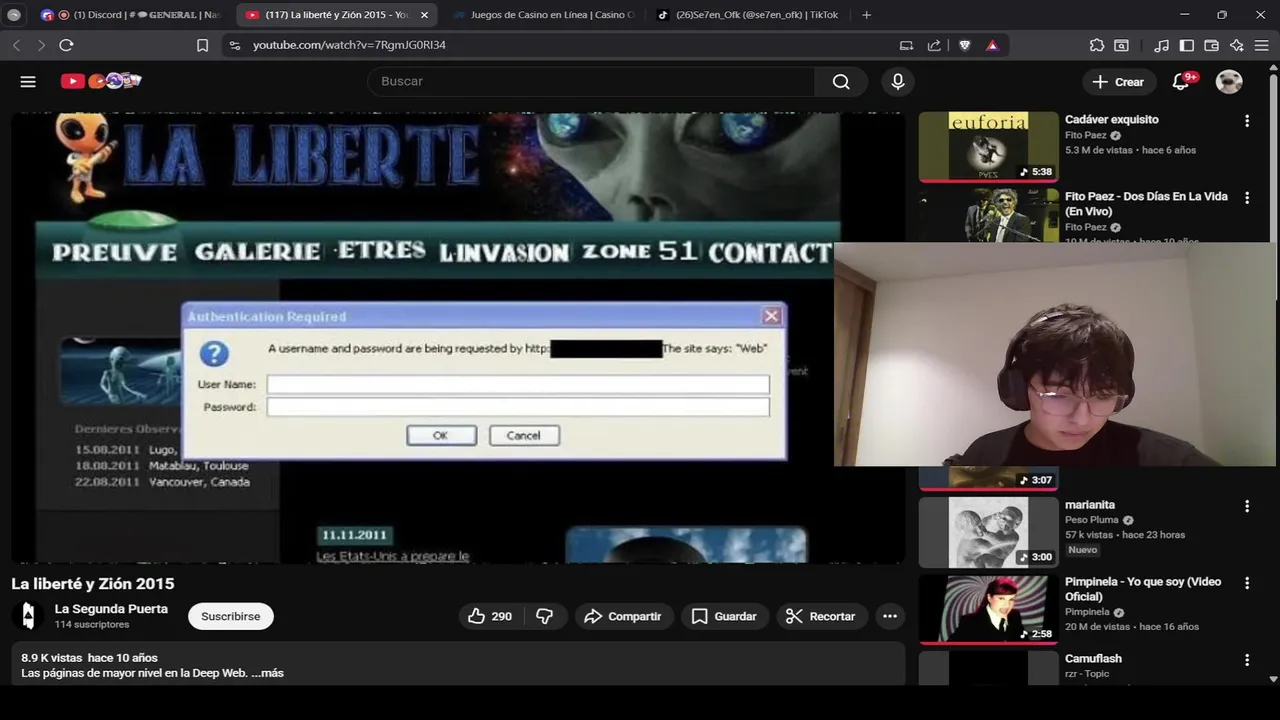Open the Brave main menu
Viewport: 1280px width, 720px height.
click(x=1261, y=45)
